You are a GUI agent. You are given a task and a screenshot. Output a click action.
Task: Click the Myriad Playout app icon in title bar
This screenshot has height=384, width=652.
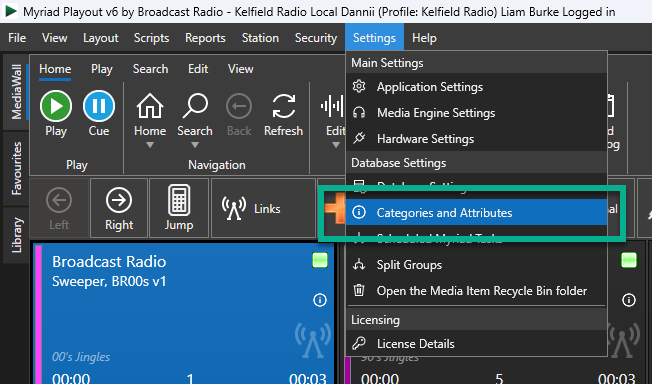10,11
